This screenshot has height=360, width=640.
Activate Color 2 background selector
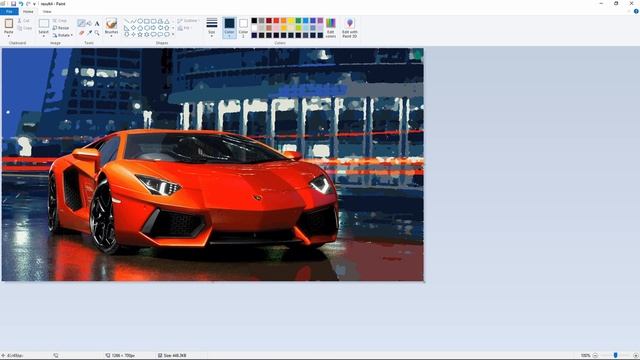coord(243,27)
